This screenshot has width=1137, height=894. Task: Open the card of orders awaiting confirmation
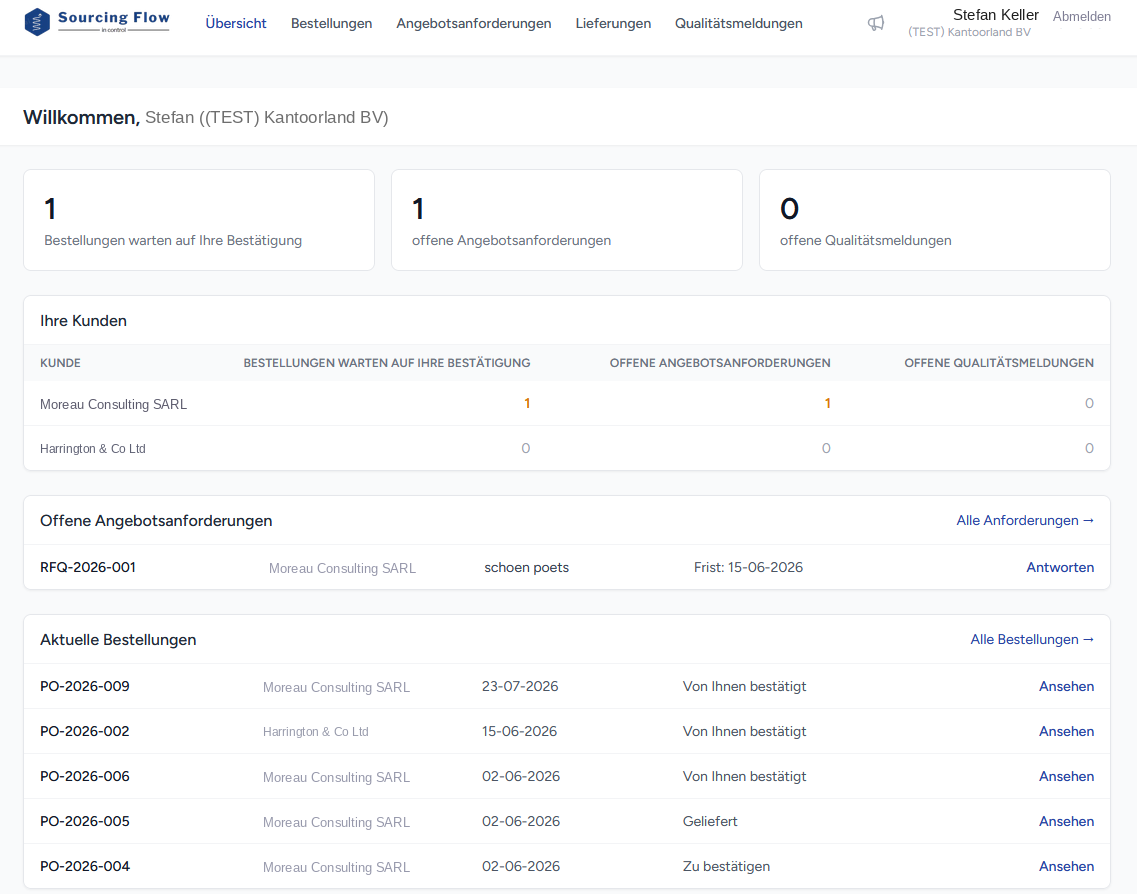(199, 220)
